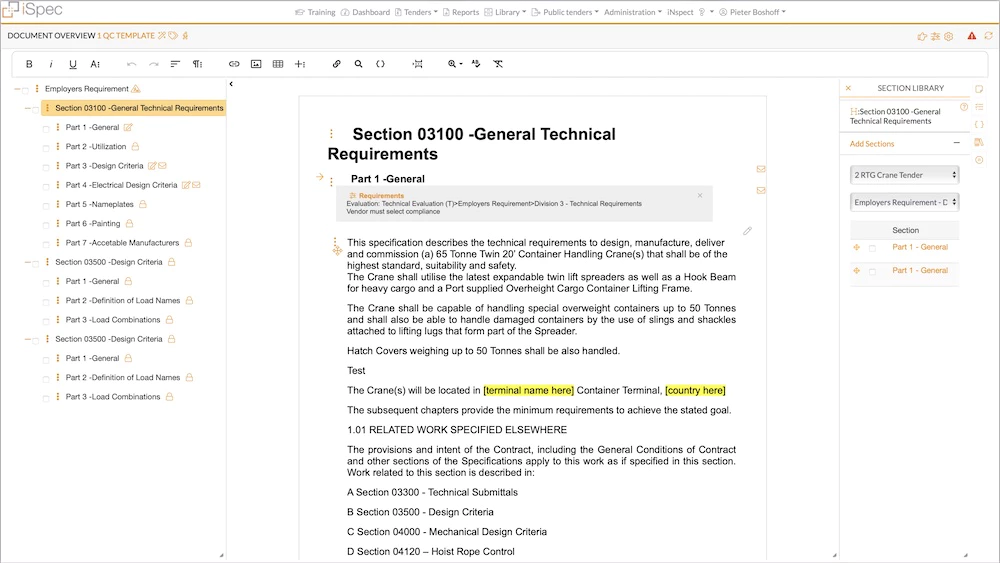The width and height of the screenshot is (1000, 563).
Task: Undo the last edit
Action: [x=131, y=64]
